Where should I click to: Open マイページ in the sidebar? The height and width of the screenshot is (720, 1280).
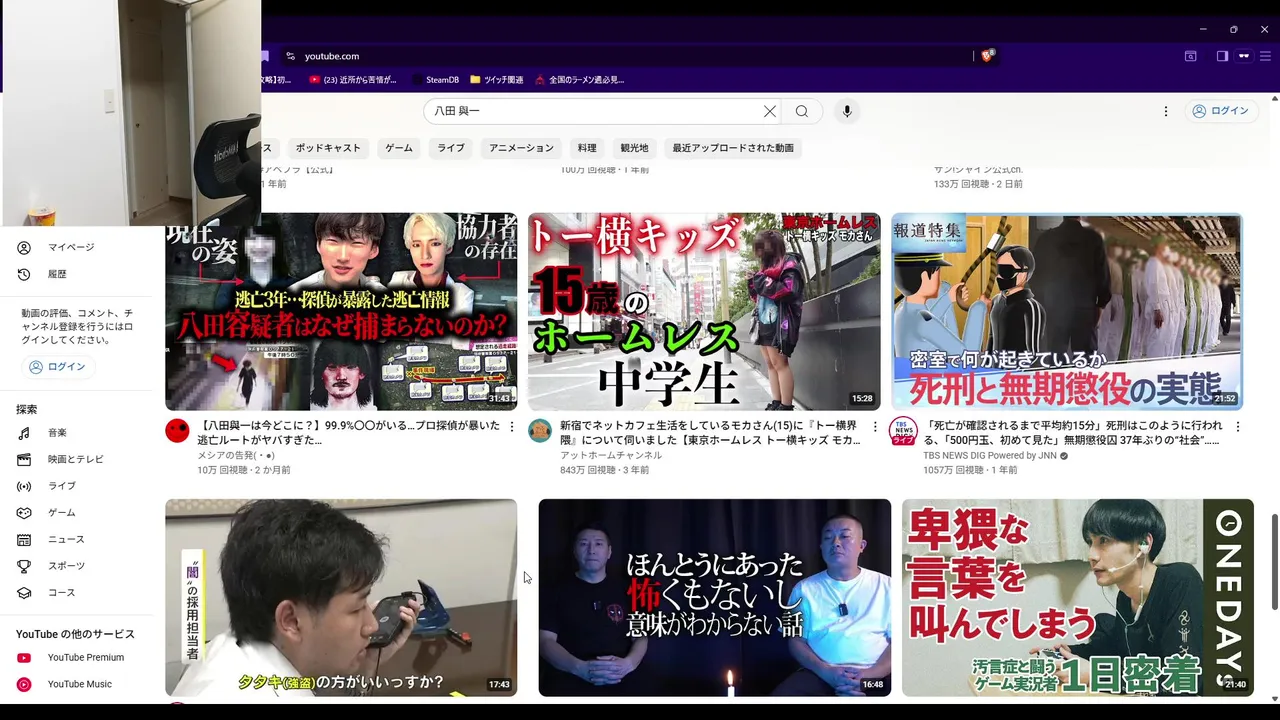pyautogui.click(x=70, y=247)
